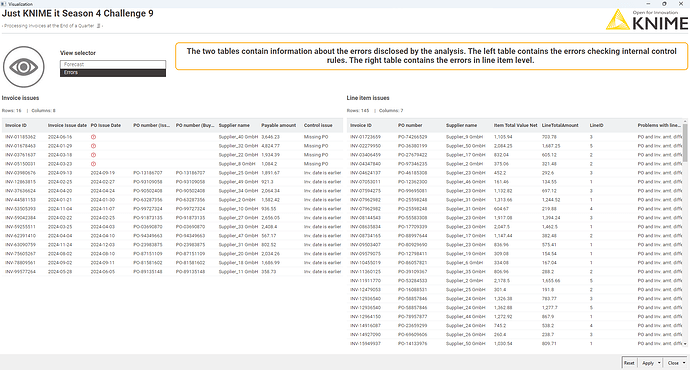Sort by Invoice issue date column header
This screenshot has height=370, width=690.
pos(67,125)
